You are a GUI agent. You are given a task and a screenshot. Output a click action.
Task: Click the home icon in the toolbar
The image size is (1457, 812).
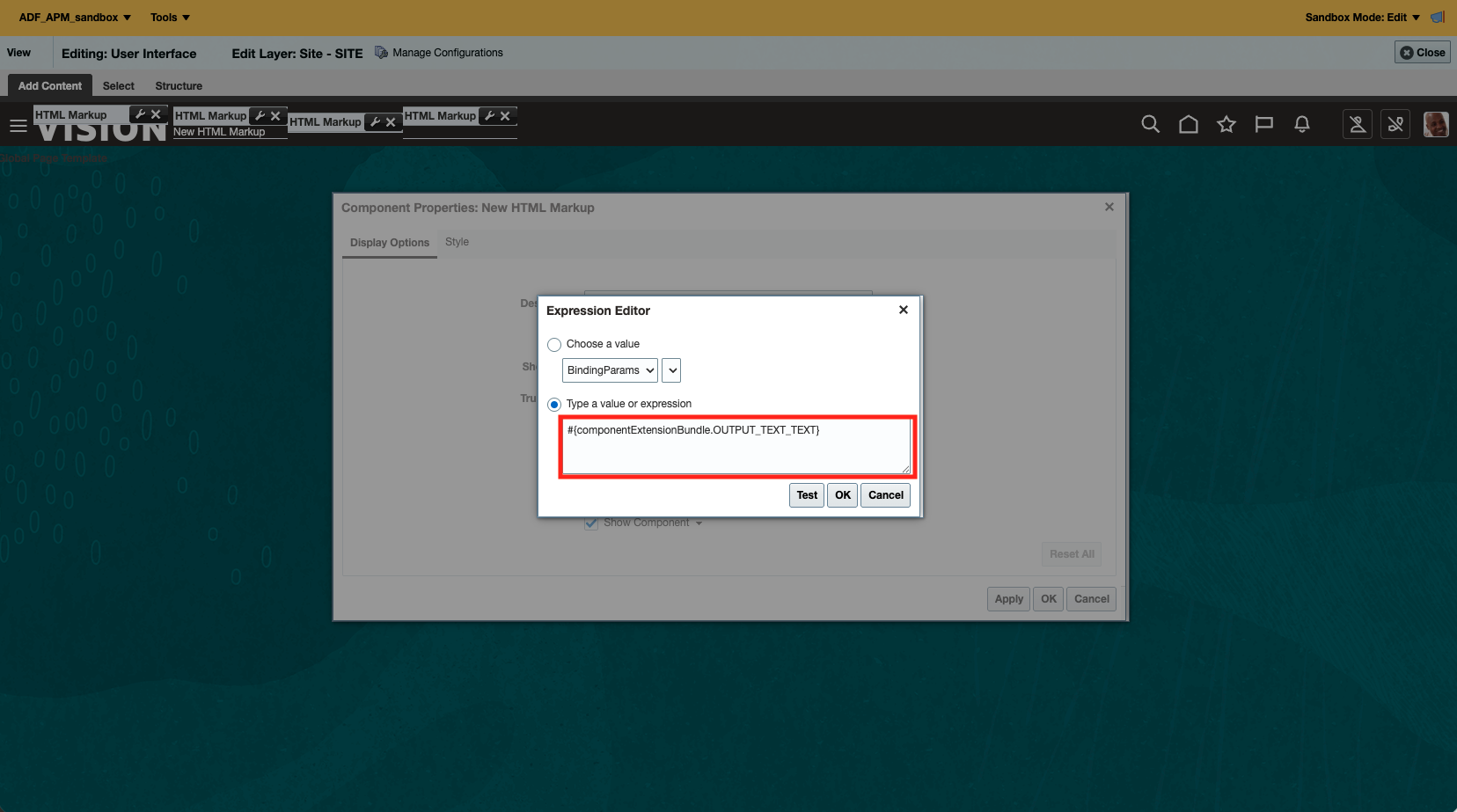[1189, 124]
